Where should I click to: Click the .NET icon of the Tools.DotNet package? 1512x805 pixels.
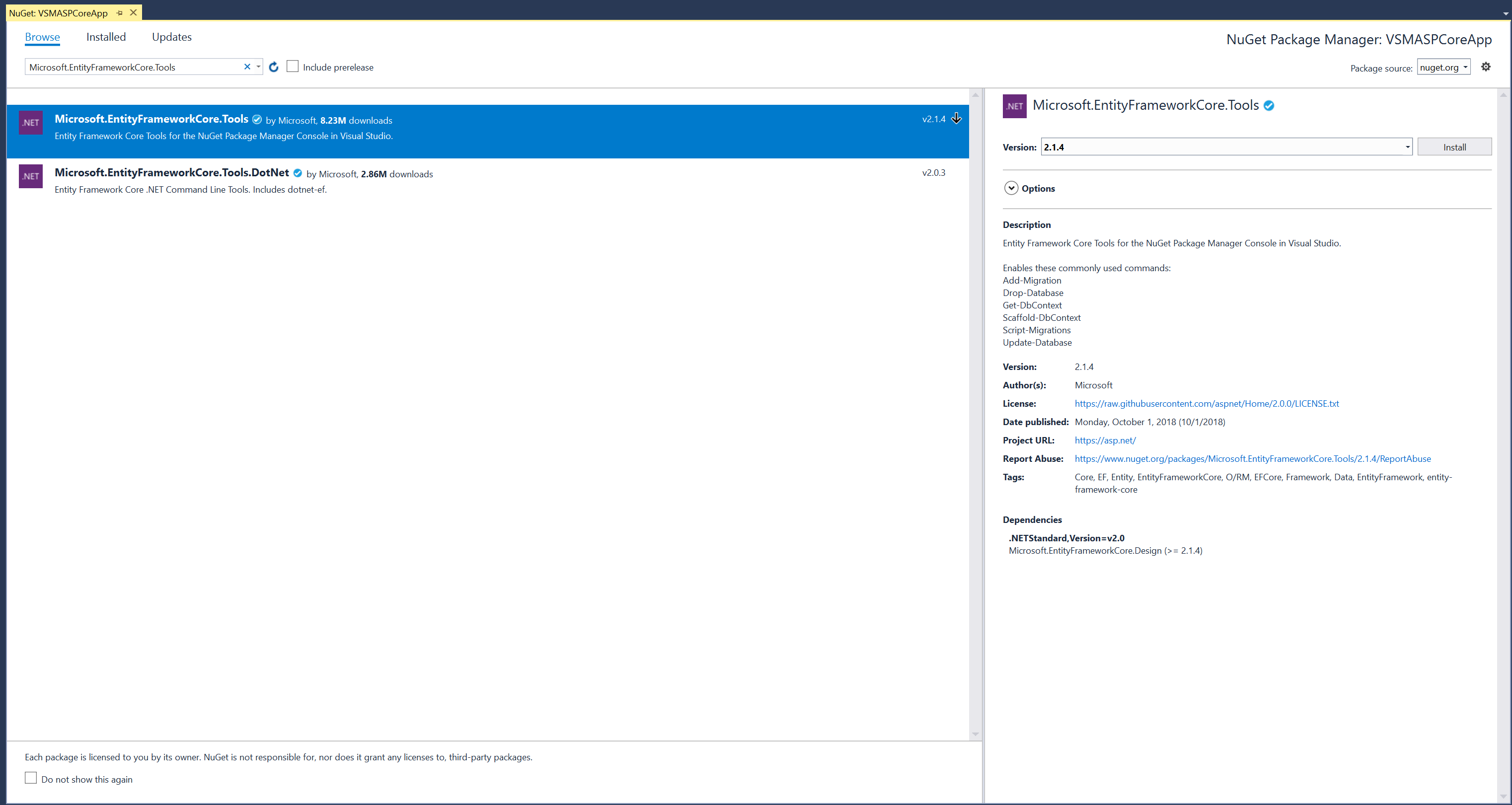coord(30,176)
